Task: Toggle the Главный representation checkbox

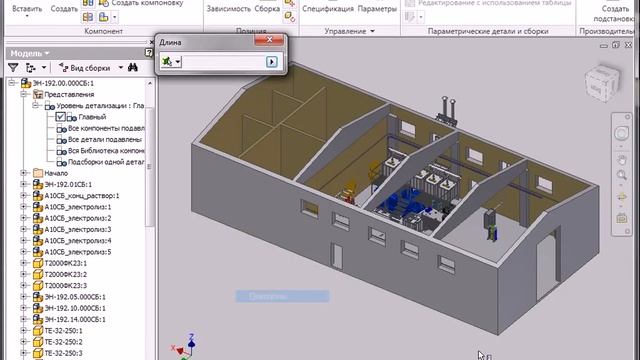Action: coord(60,117)
